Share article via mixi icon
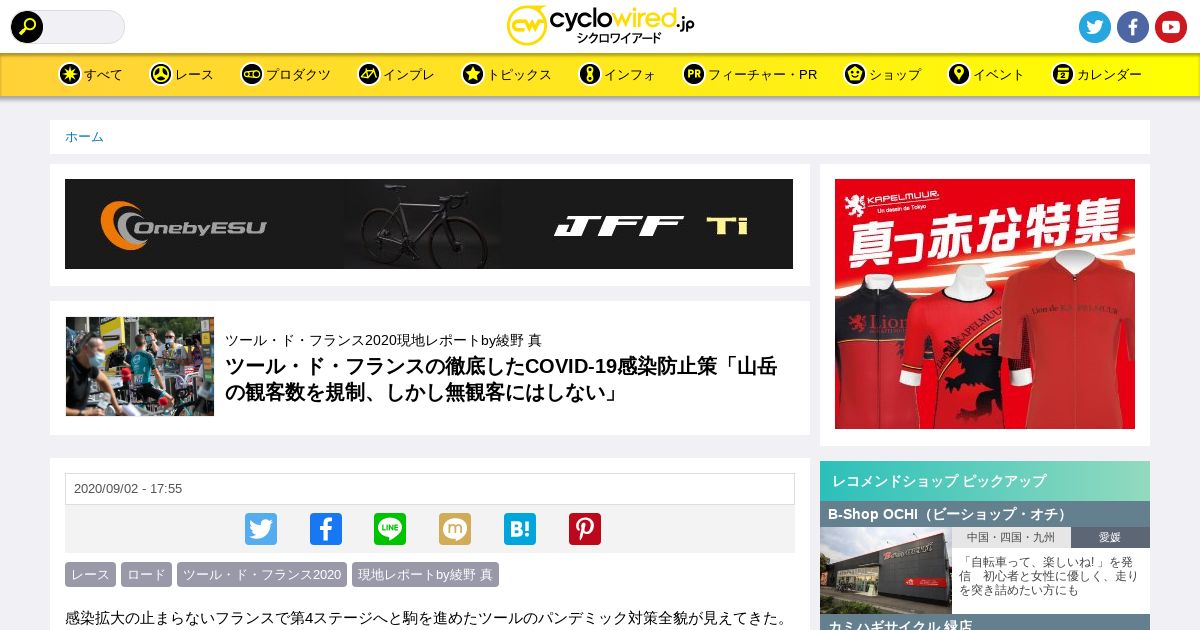This screenshot has height=630, width=1200. point(455,529)
